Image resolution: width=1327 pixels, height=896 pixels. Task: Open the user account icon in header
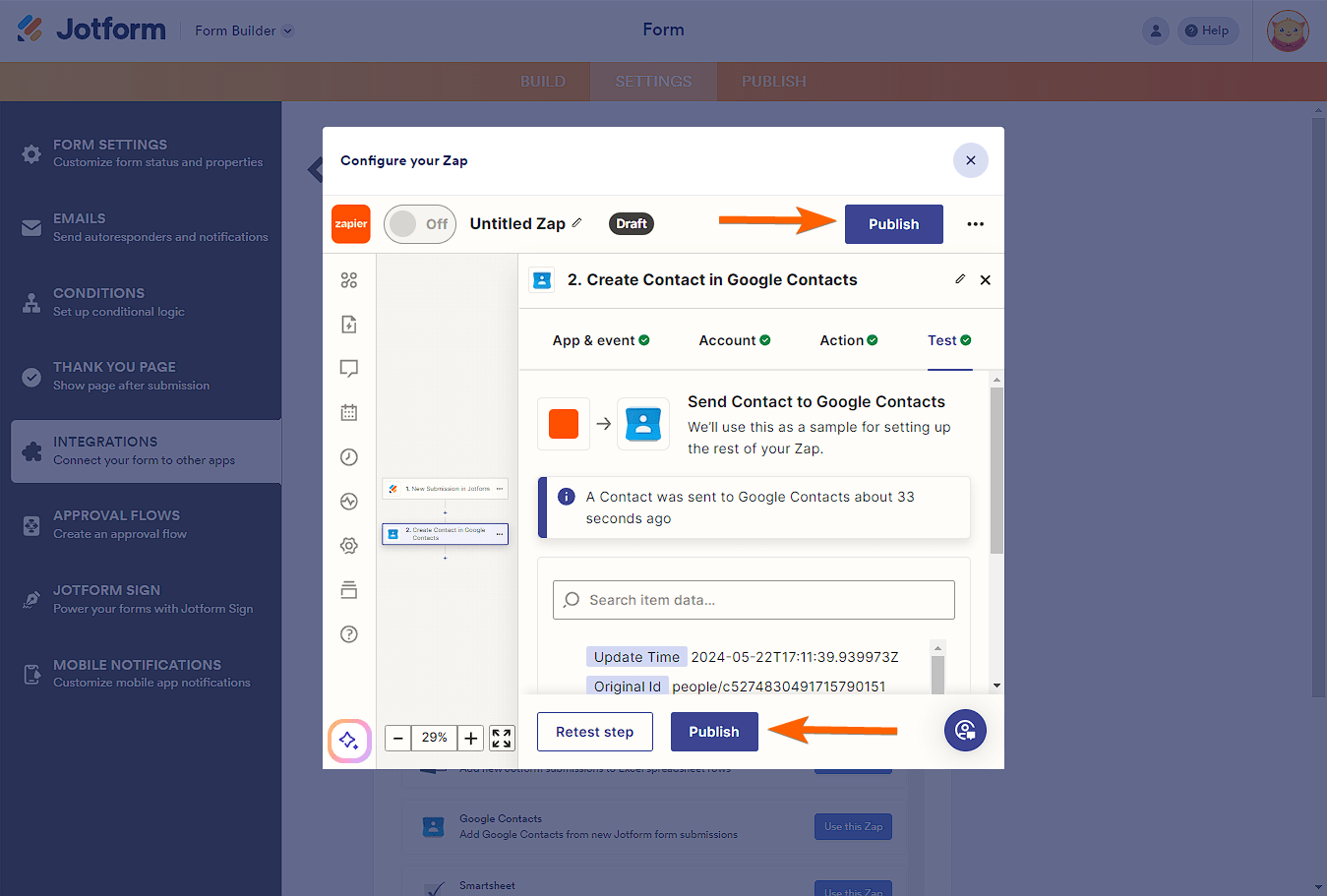[1156, 30]
